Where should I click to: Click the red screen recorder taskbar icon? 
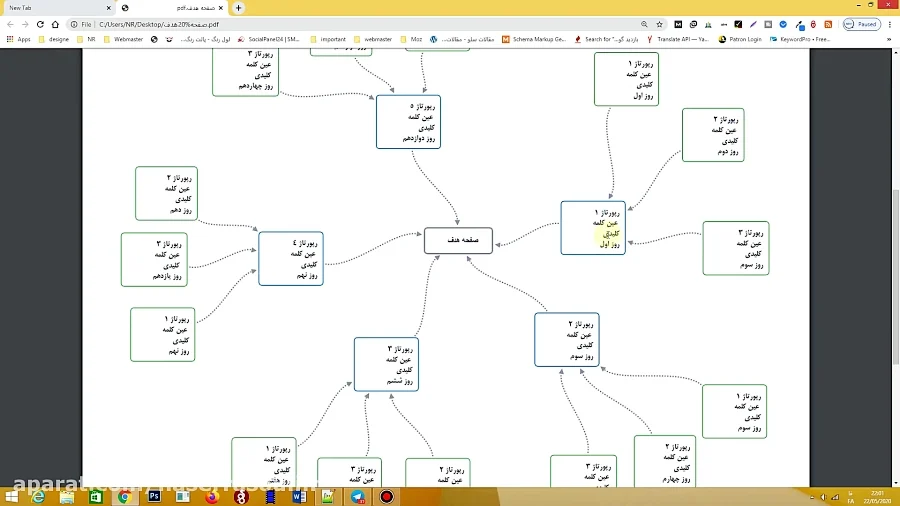pos(387,497)
